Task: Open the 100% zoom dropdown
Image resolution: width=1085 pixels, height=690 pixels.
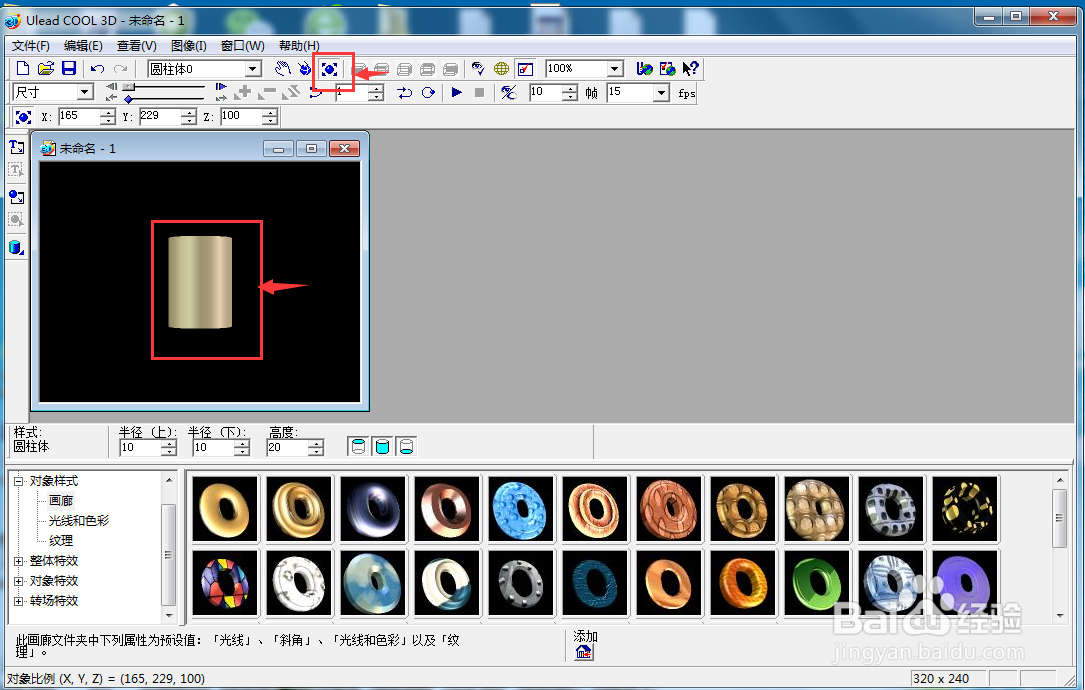Action: (x=614, y=69)
